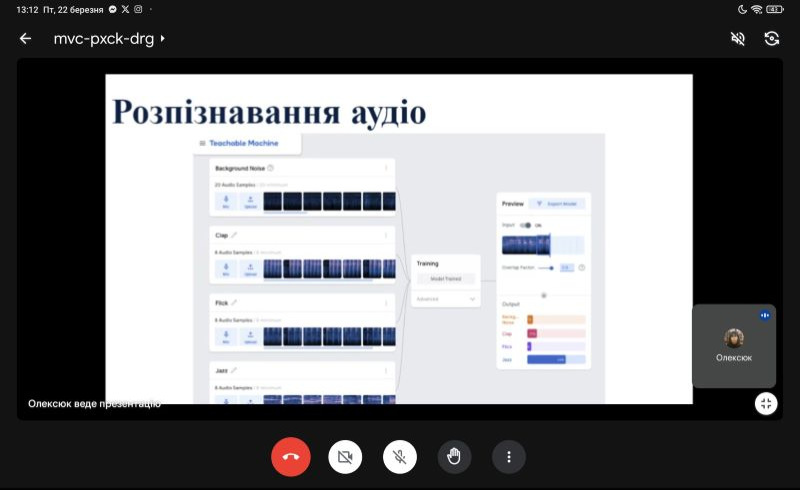End the call with the red button
This screenshot has width=800, height=490.
(x=291, y=457)
